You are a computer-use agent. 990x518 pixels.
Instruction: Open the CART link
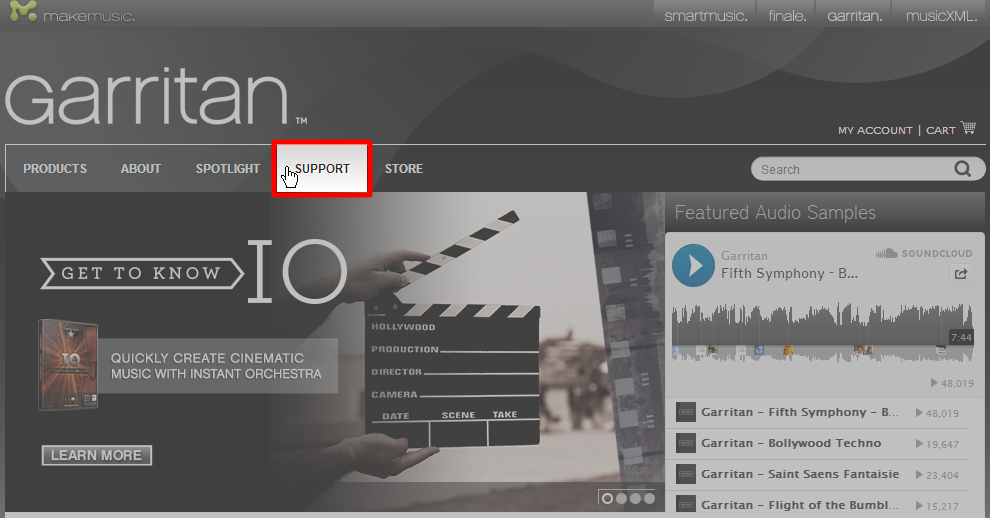click(940, 130)
